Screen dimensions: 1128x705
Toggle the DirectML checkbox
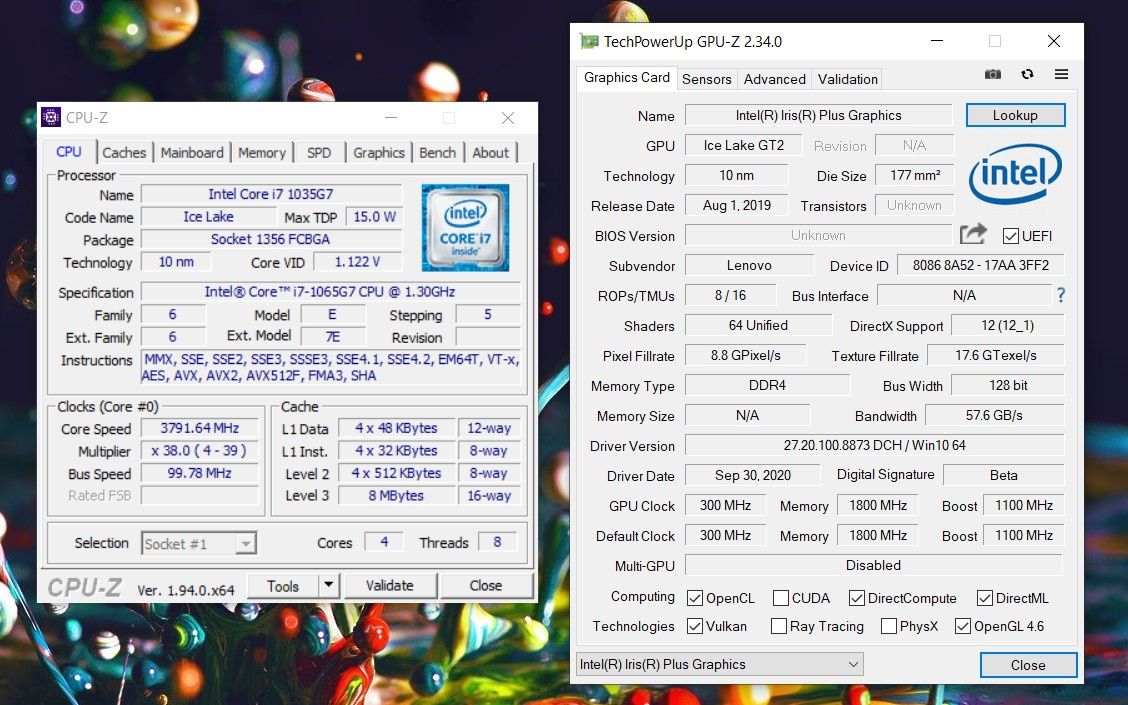[x=985, y=598]
